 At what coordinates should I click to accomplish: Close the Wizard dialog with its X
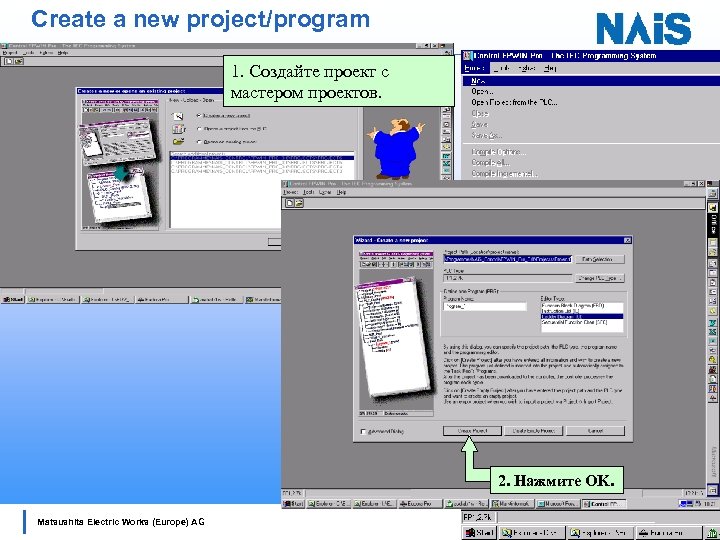tap(627, 240)
